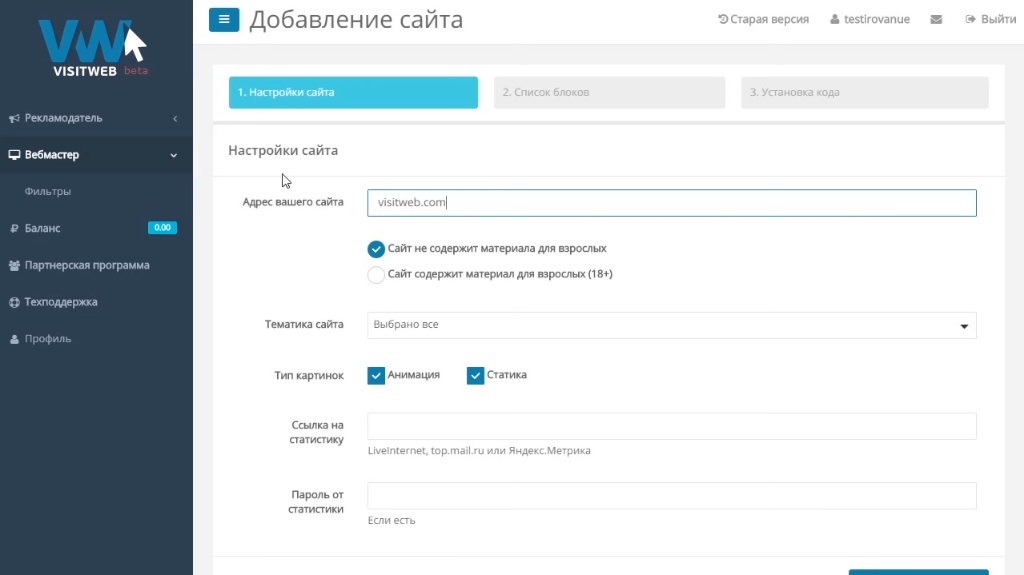Click the hamburger menu toggle button

224,20
